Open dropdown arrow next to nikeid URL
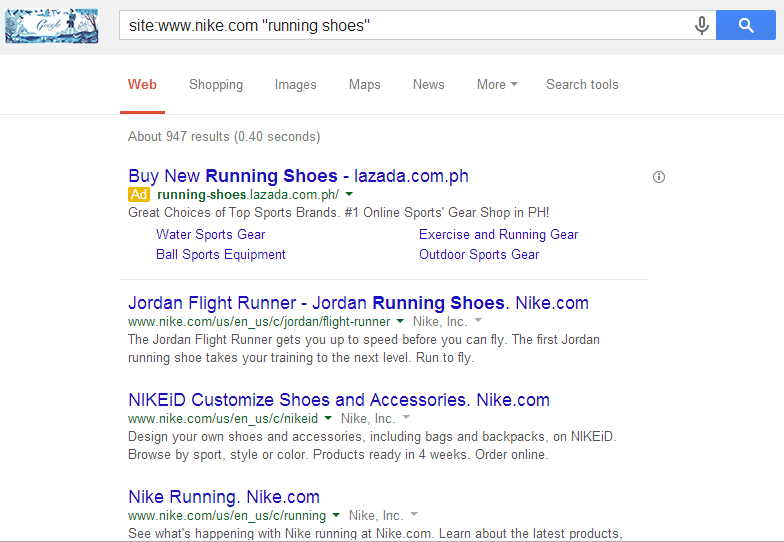 click(x=328, y=418)
